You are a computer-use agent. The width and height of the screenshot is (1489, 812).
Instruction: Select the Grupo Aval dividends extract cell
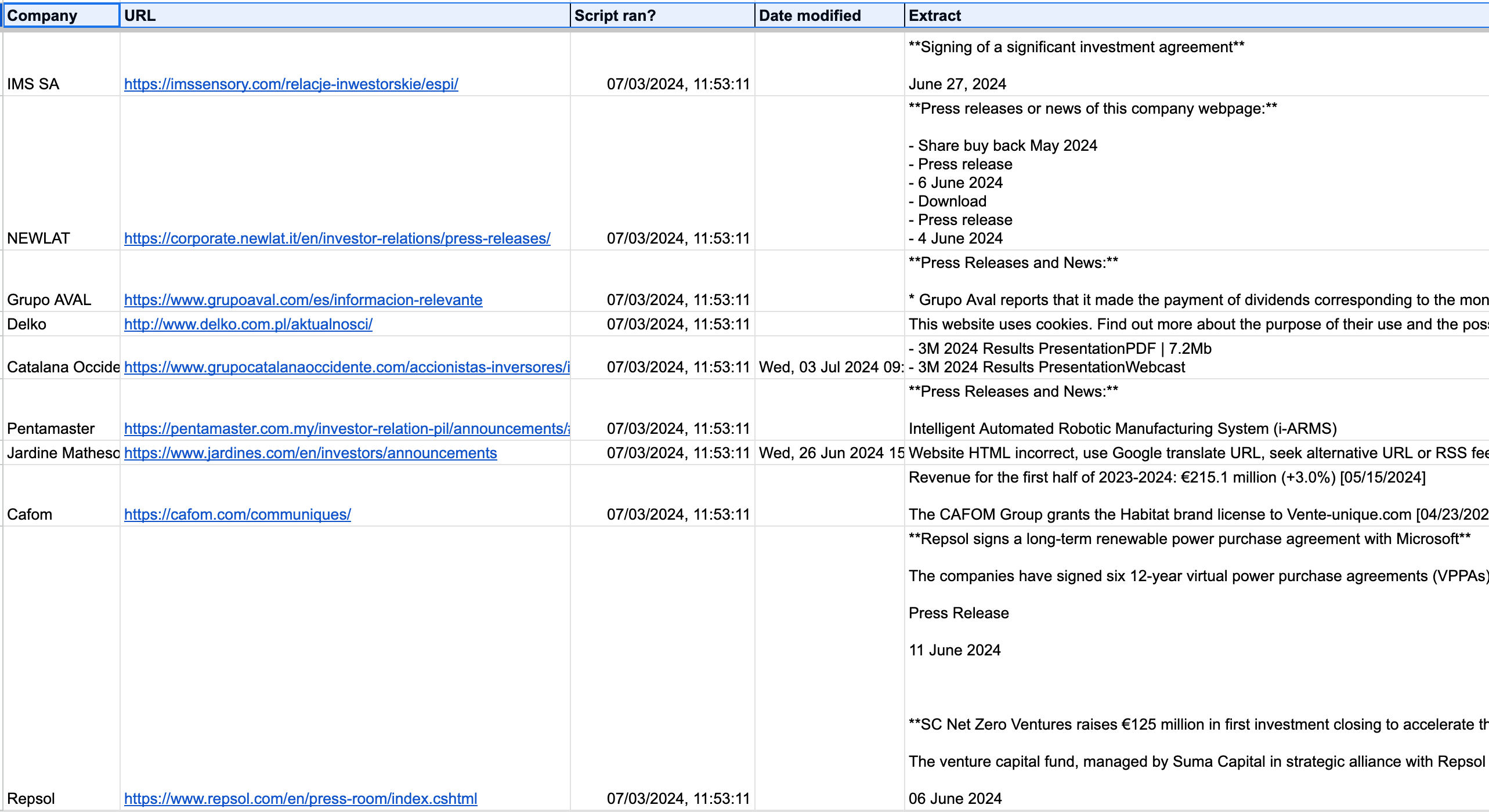pos(1197,281)
